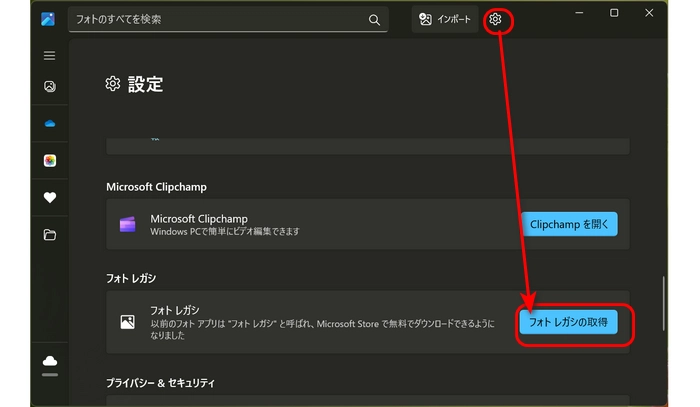Screen dimensions: 700x407
Task: Click the magnifier search icon
Action: click(374, 19)
